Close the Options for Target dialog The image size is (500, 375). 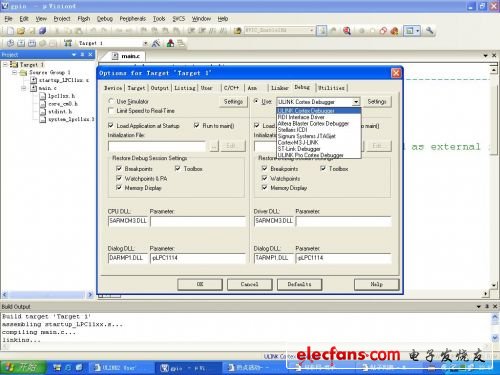pos(396,73)
